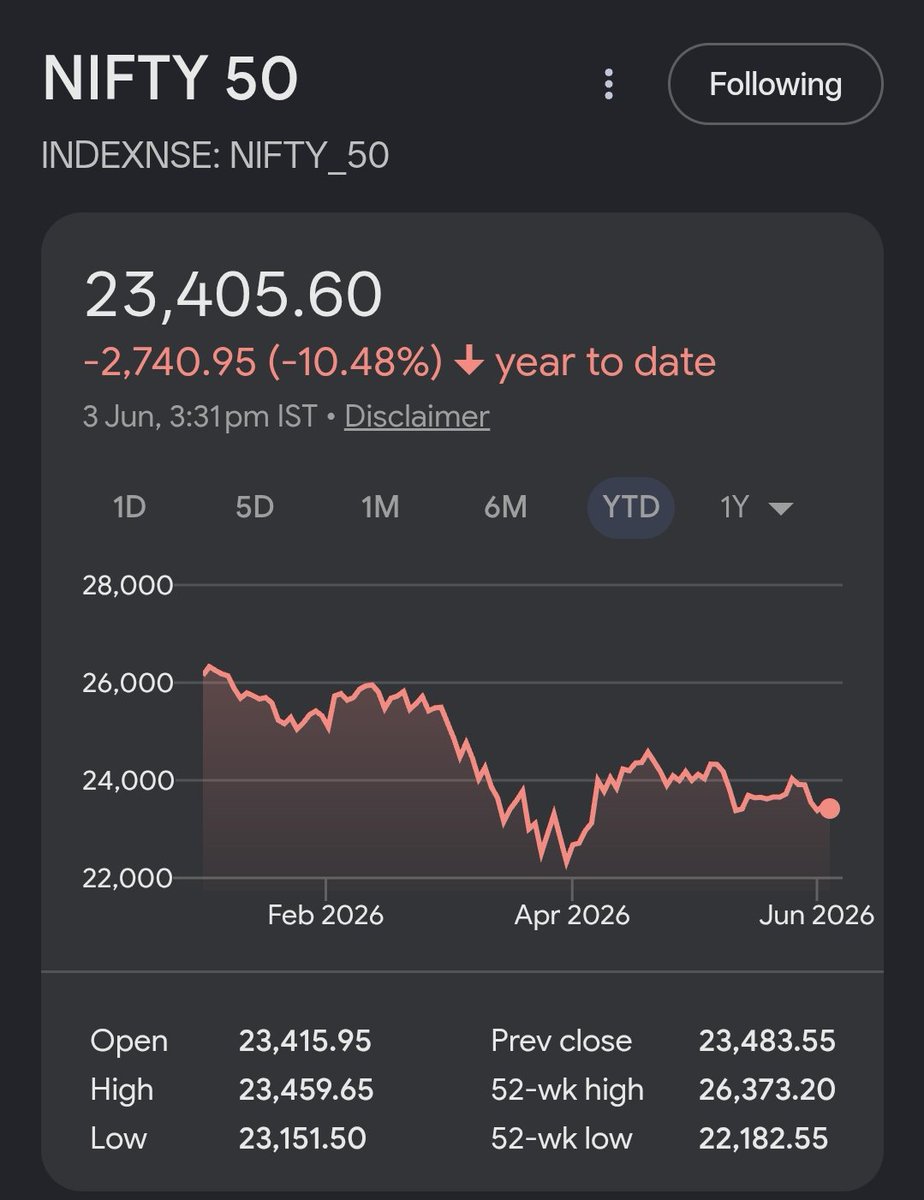Click the NIFTY 50 title
Image resolution: width=924 pixels, height=1200 pixels.
[x=170, y=78]
